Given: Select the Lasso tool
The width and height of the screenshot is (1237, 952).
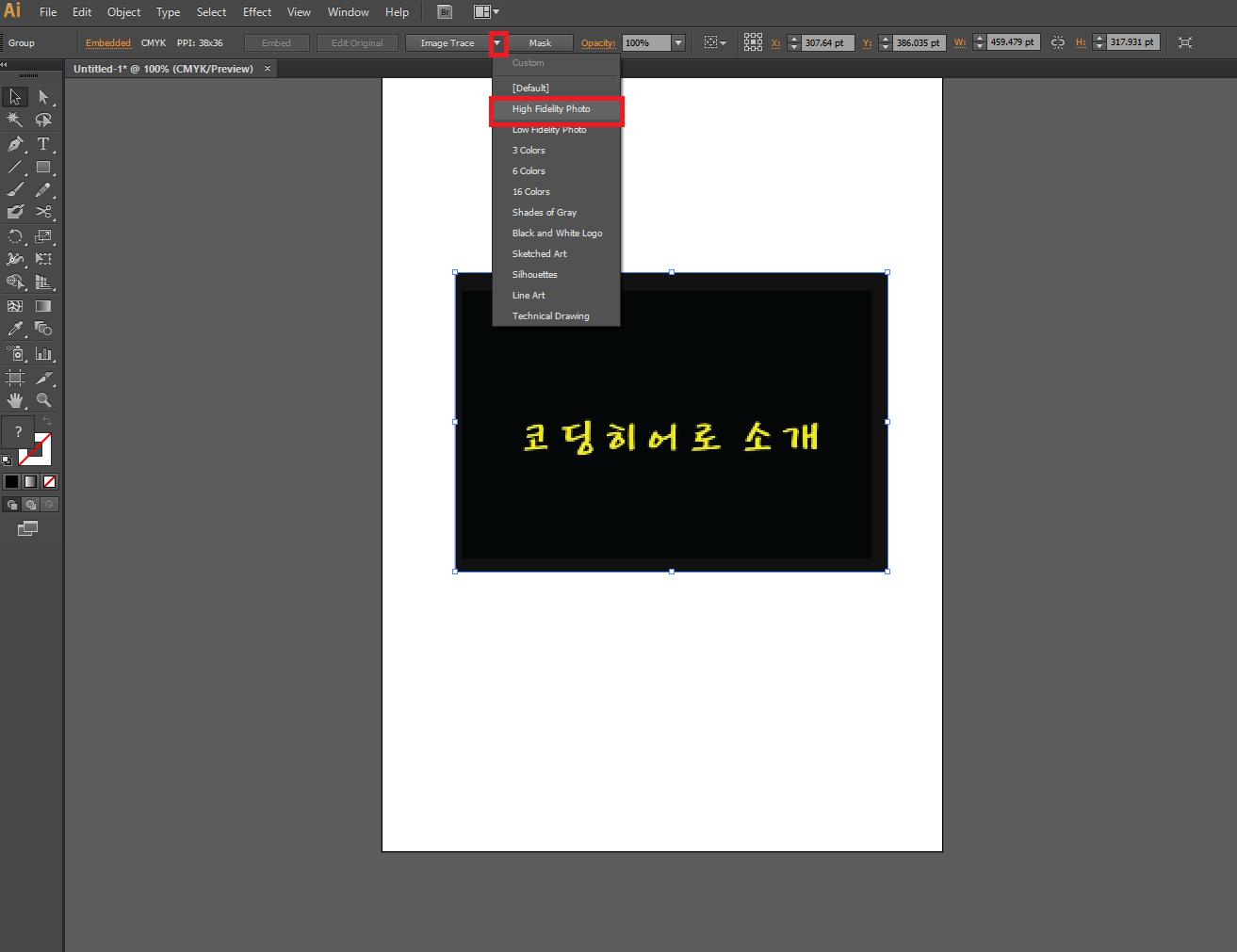Looking at the screenshot, I should tap(43, 120).
